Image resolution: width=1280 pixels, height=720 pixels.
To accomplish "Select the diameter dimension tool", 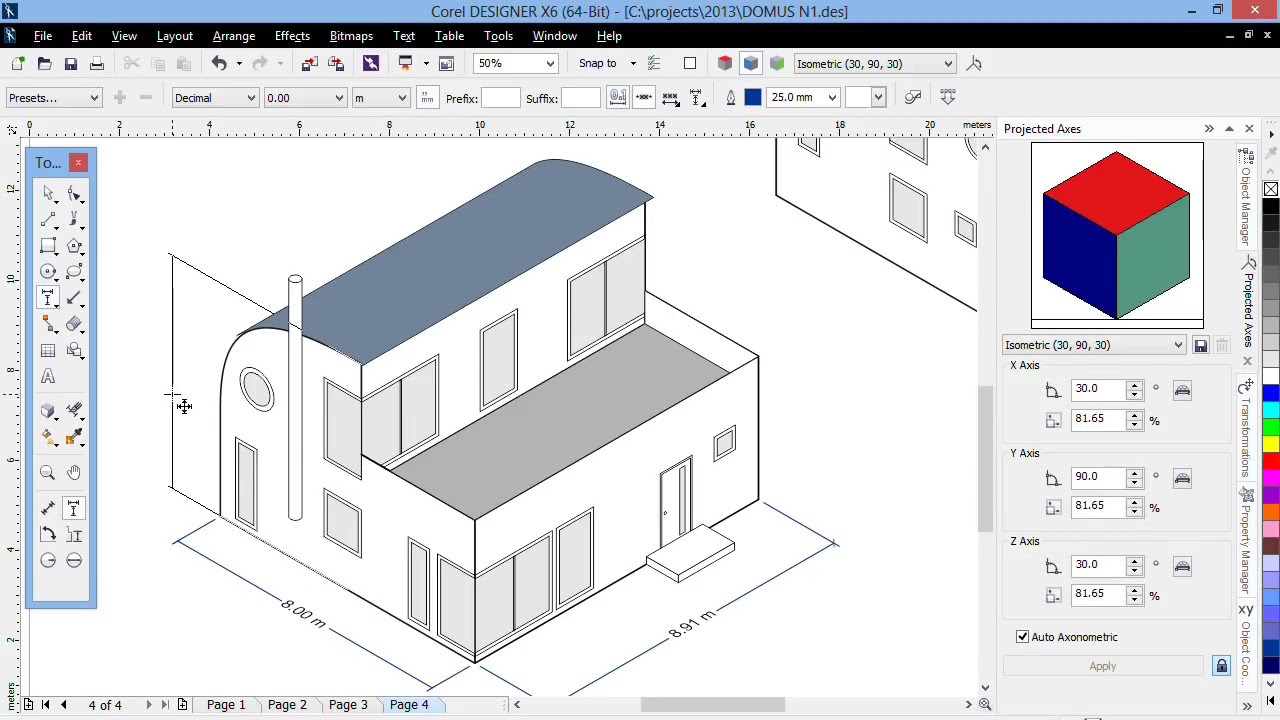I will coord(74,561).
